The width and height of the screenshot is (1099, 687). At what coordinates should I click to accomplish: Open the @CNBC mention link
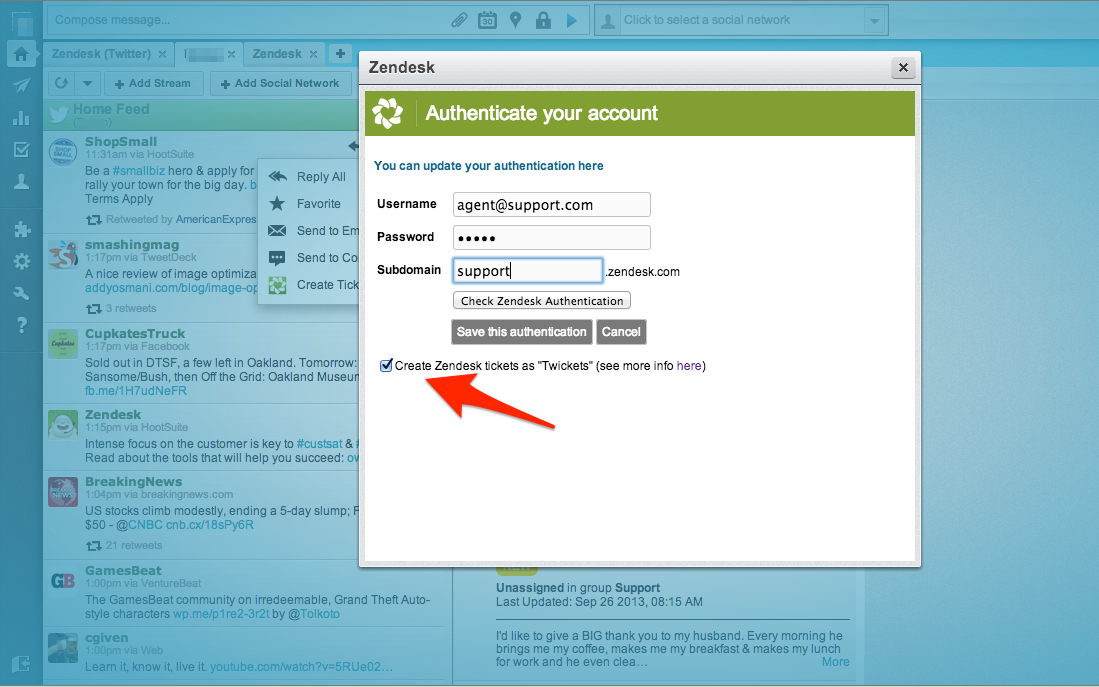coord(139,525)
